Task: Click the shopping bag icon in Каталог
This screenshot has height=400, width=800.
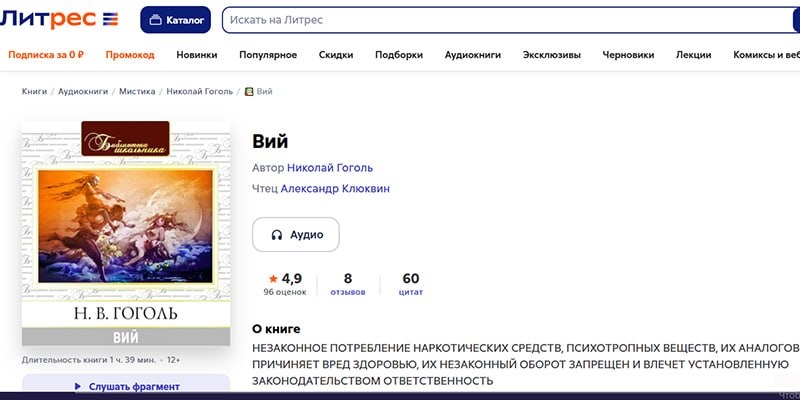Action: (x=155, y=20)
